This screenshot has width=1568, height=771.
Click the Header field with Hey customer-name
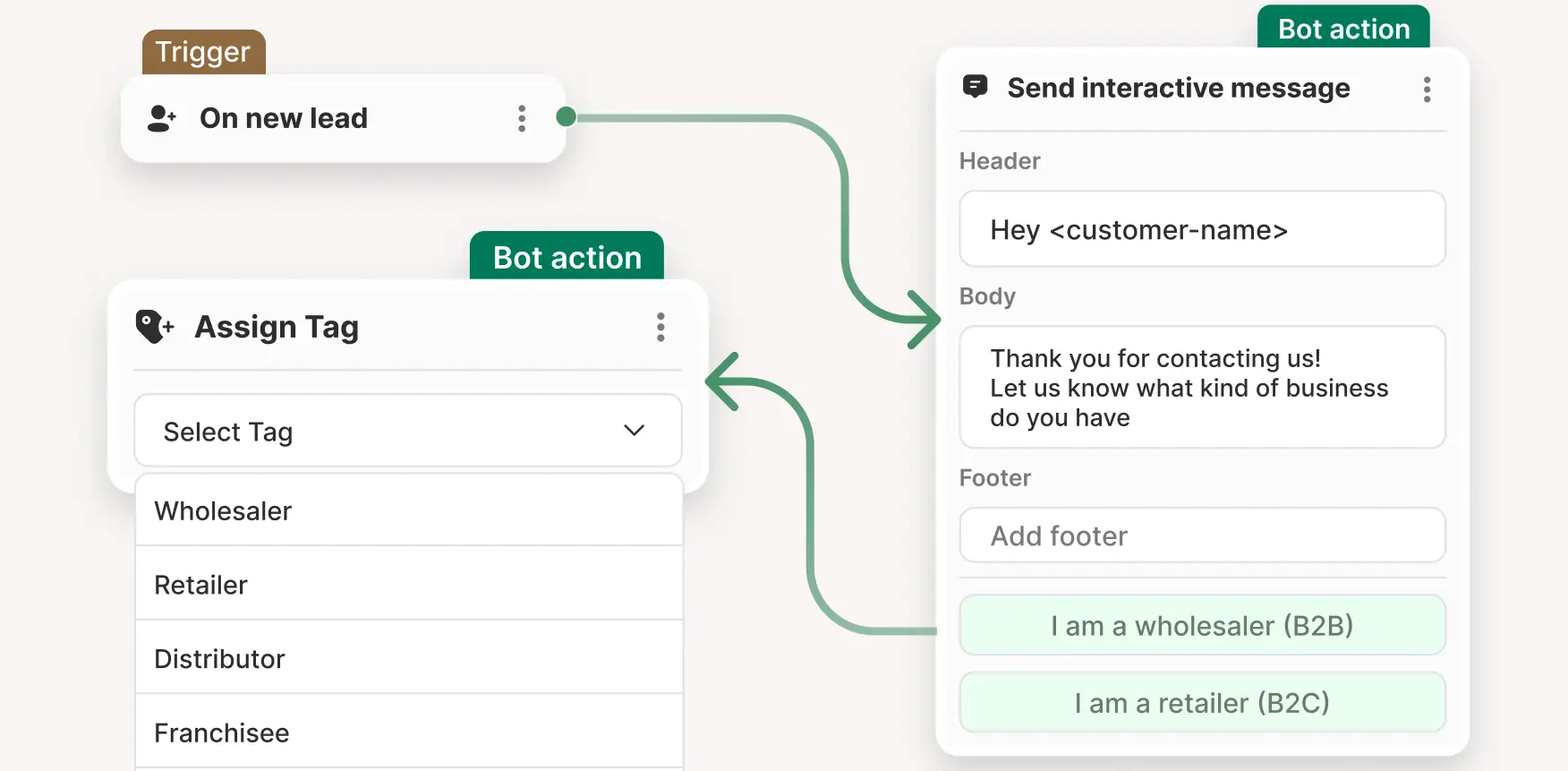[1201, 229]
